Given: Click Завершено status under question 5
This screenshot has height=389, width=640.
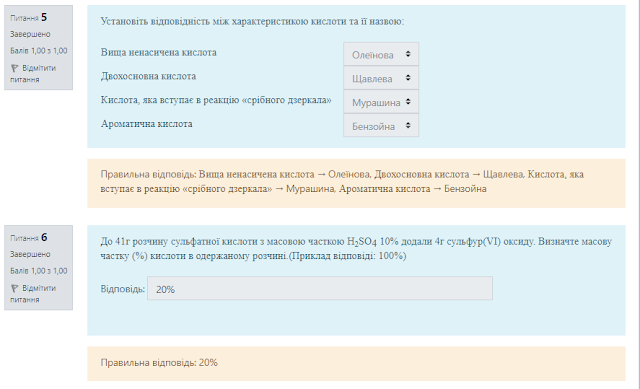Looking at the screenshot, I should tap(30, 34).
